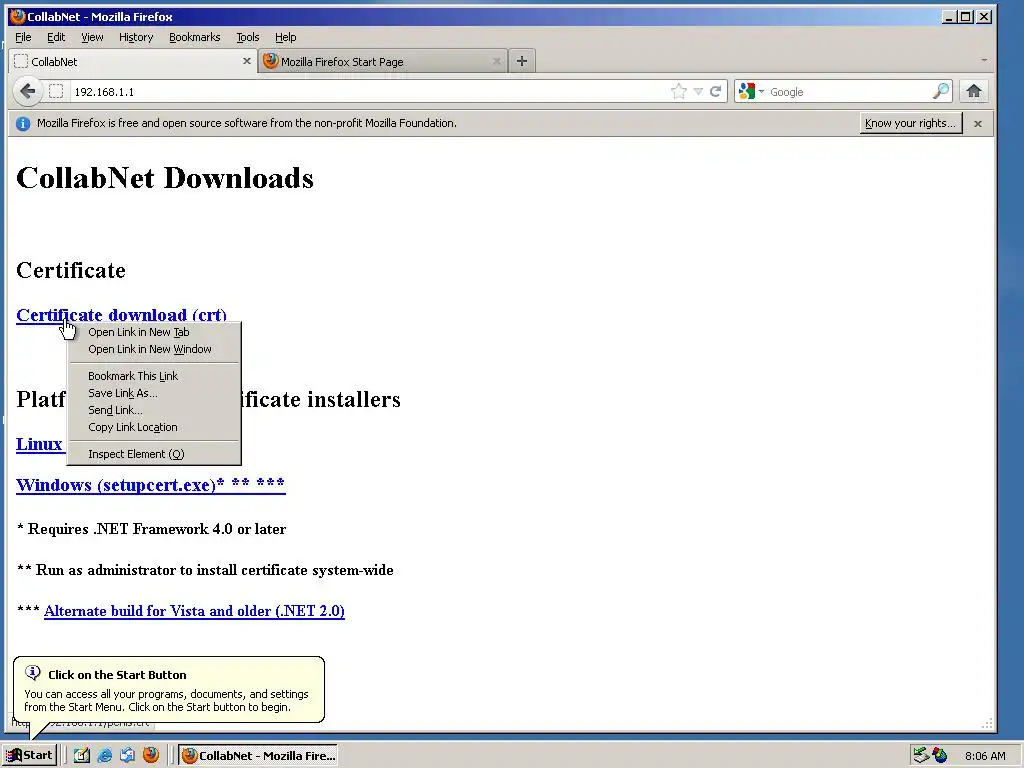Click the network tray icon
This screenshot has width=1024, height=768.
pos(921,755)
